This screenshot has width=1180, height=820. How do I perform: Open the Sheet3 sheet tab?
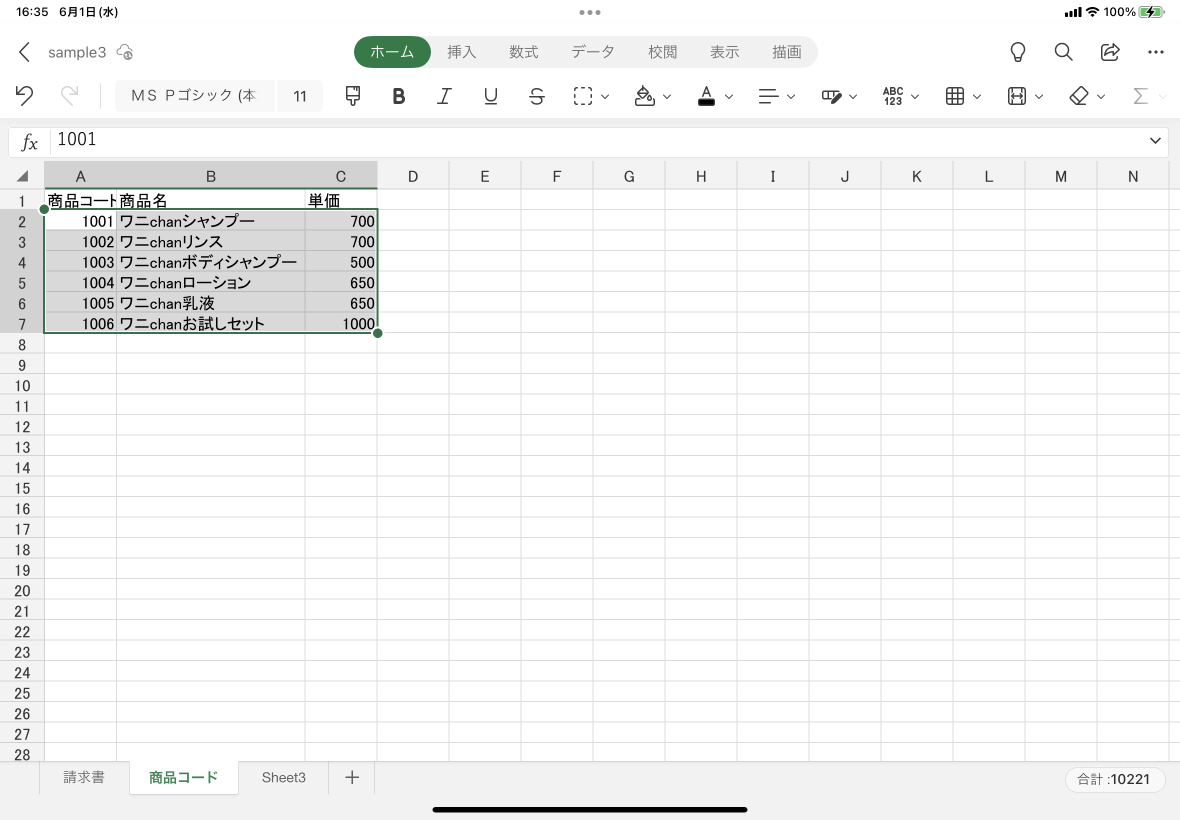tap(284, 777)
